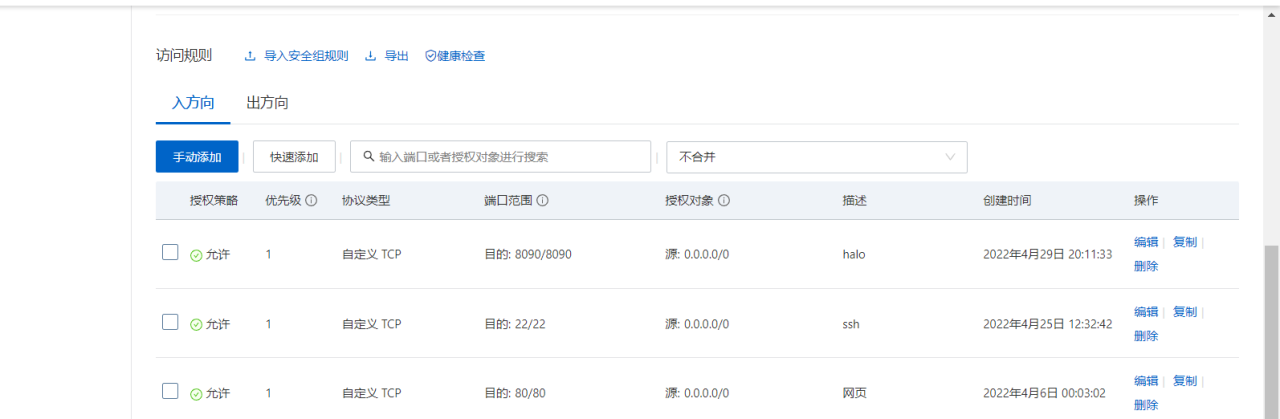Click the ssh description cell
This screenshot has width=1280, height=419.
851,325
